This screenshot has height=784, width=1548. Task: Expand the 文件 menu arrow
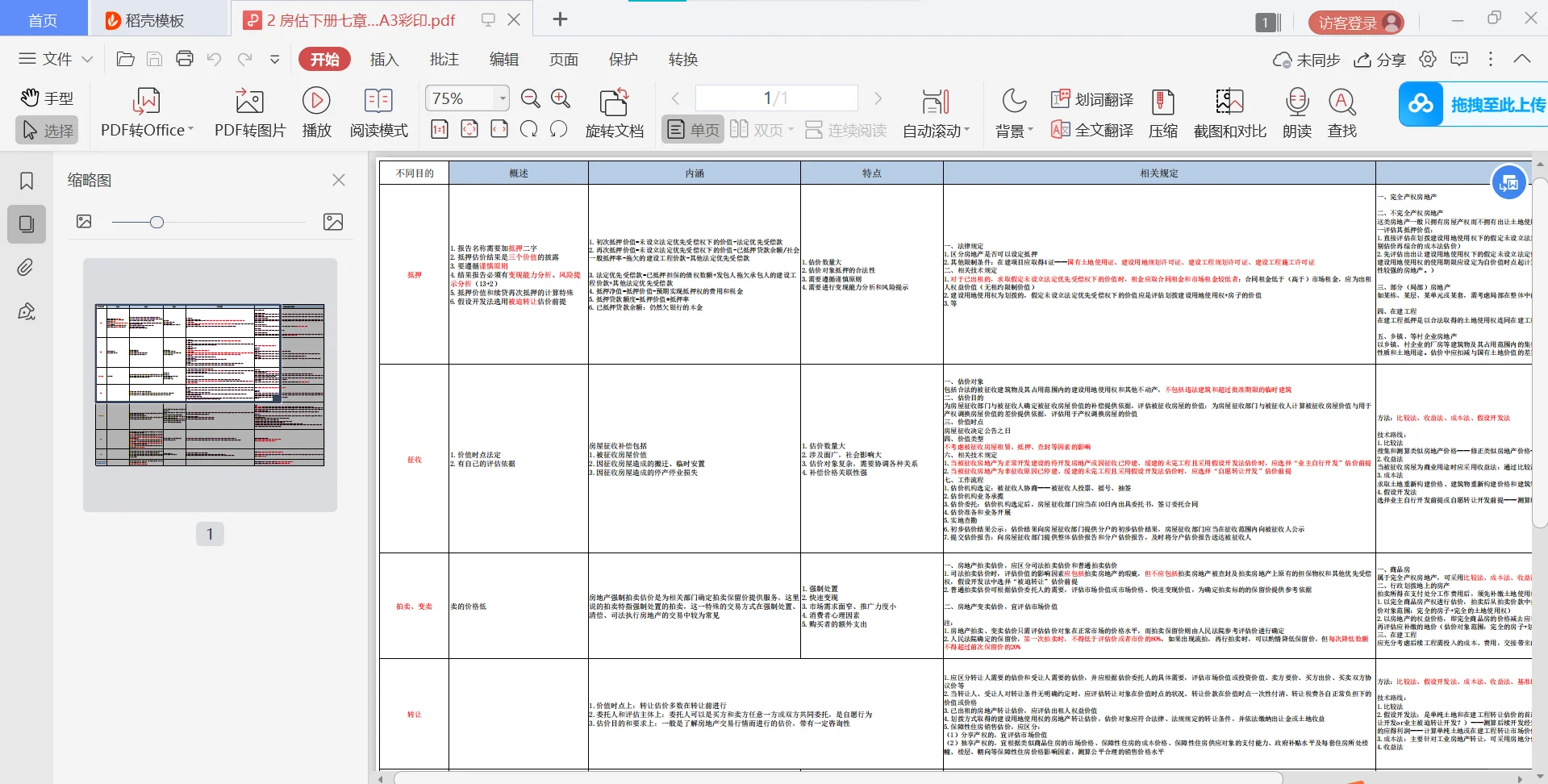tap(87, 59)
